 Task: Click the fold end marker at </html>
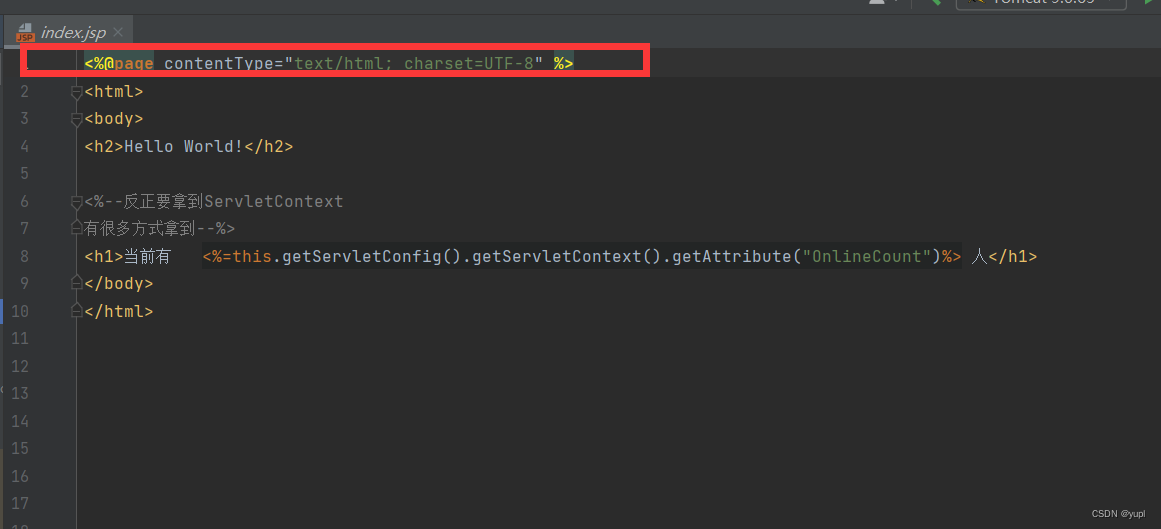(76, 311)
